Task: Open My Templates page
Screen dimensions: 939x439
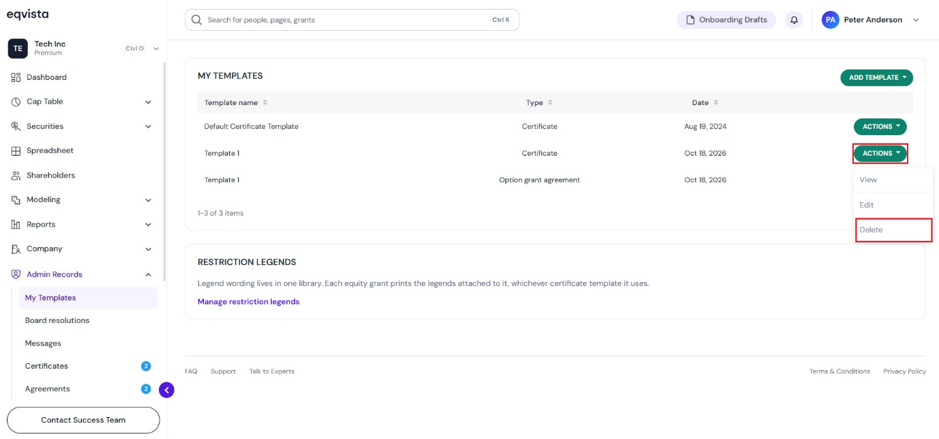Action: tap(88, 298)
